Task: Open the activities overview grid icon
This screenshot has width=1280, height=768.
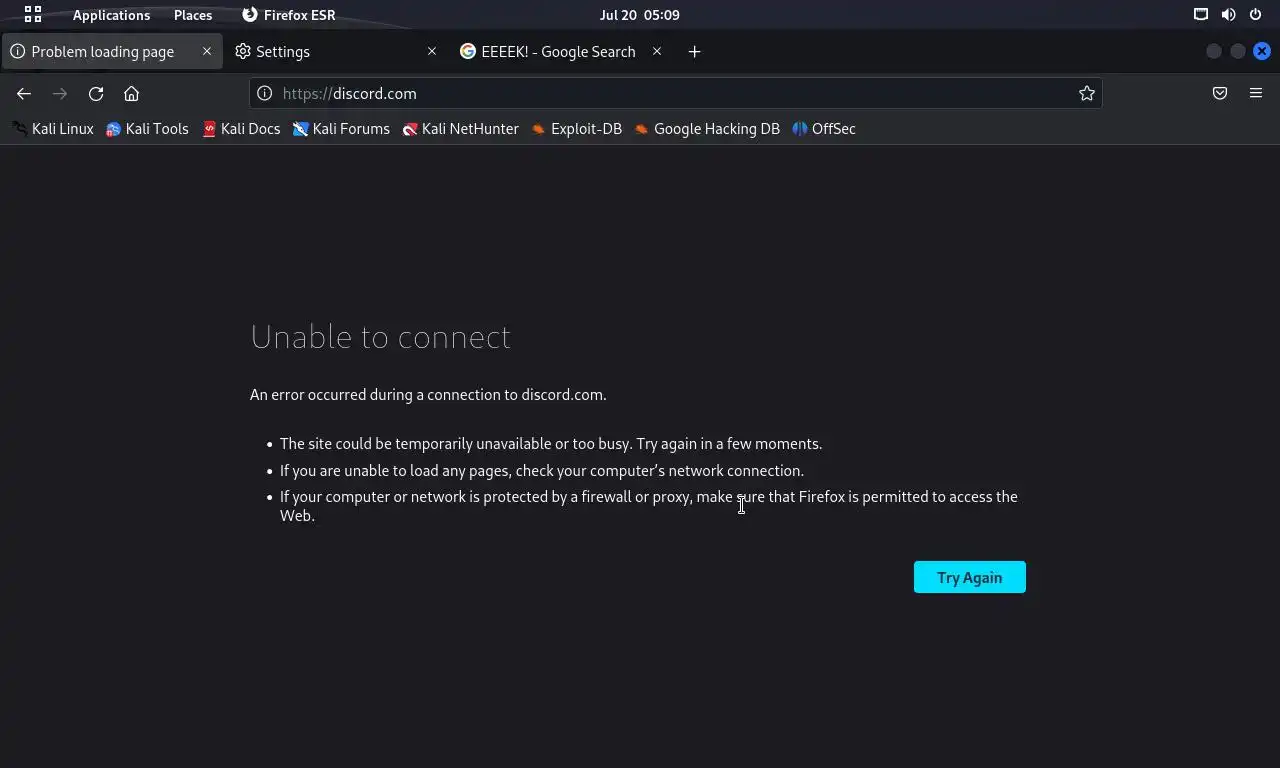Action: 33,15
